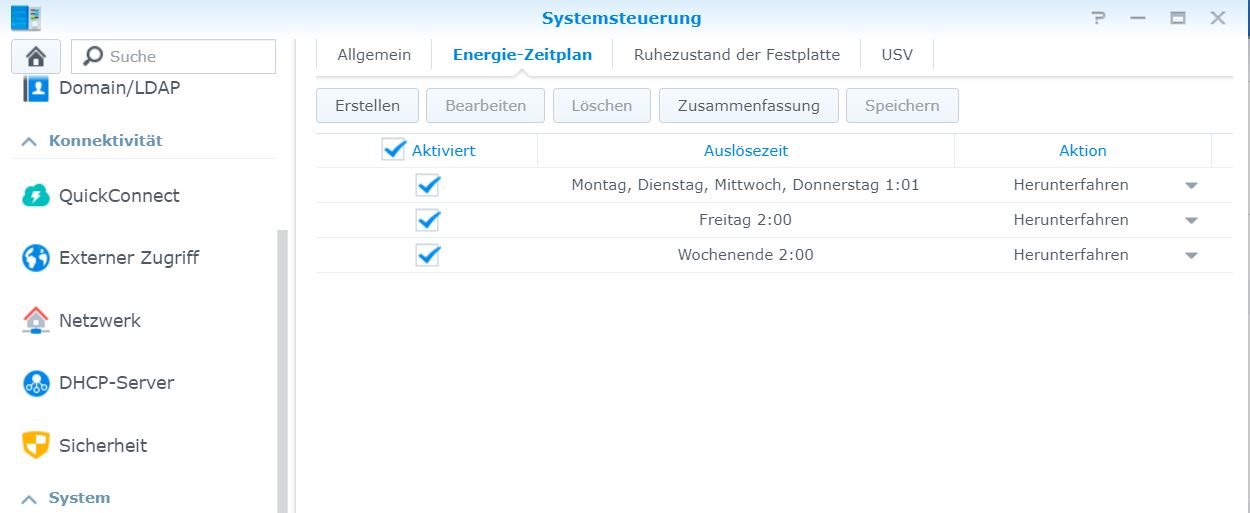Collapse the Konnektivität section
The height and width of the screenshot is (513, 1250).
[x=29, y=141]
